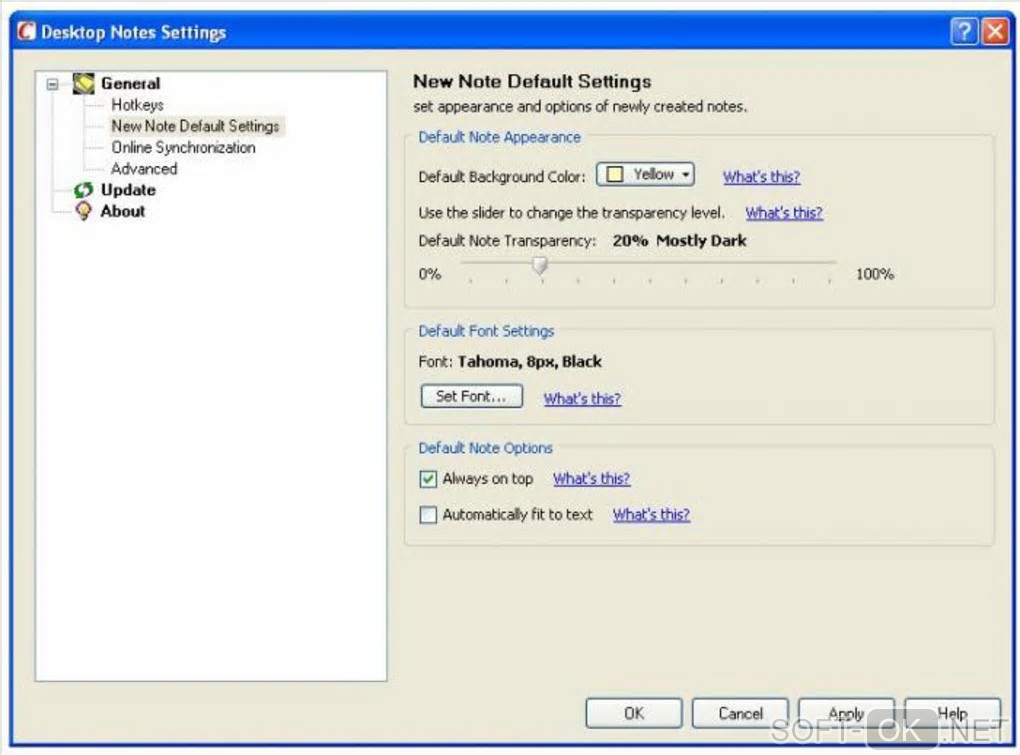
Task: Select Hotkeys in the settings tree
Action: pyautogui.click(x=137, y=105)
